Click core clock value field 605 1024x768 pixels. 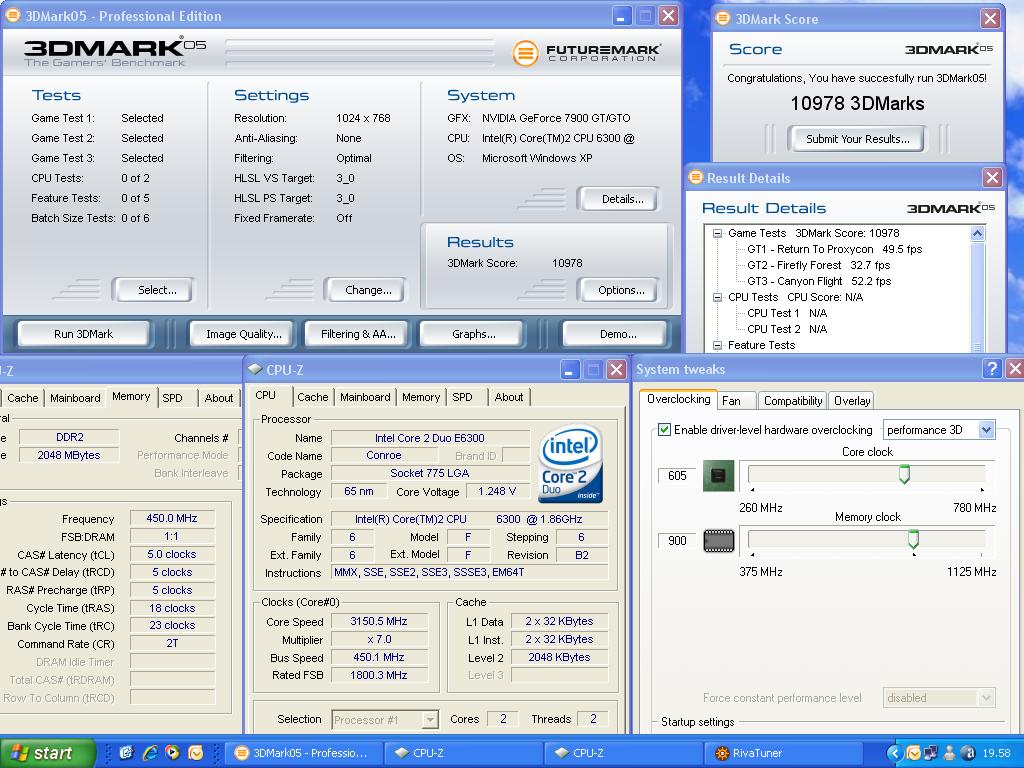[x=677, y=475]
